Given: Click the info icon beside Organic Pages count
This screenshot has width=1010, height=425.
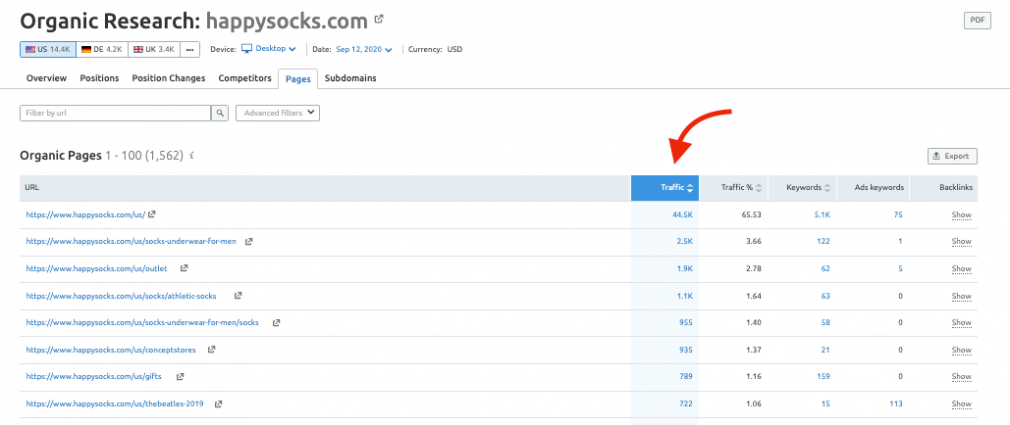Looking at the screenshot, I should point(193,156).
